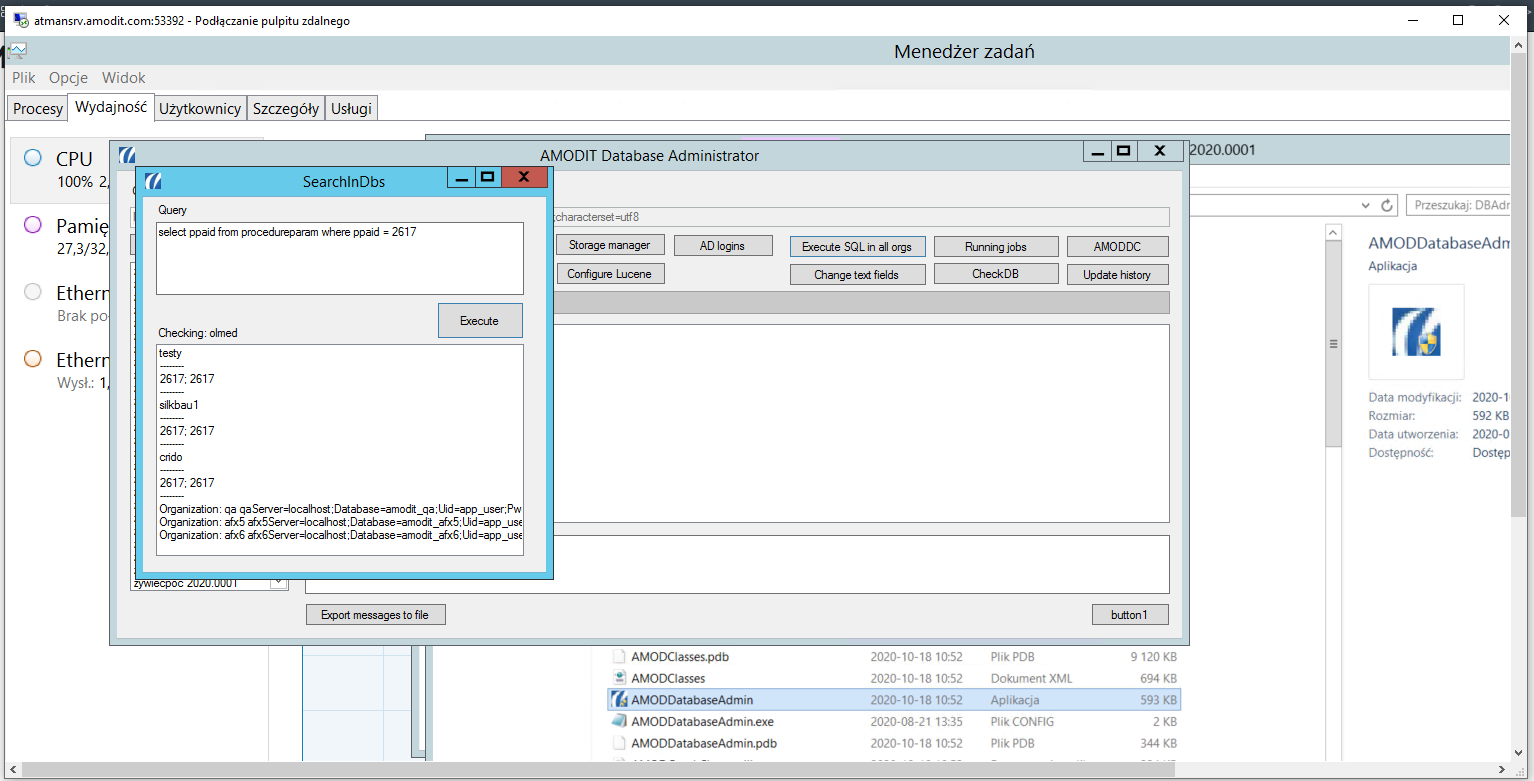The height and width of the screenshot is (781, 1534).
Task: Open the Plik menu in Task Manager
Action: [x=24, y=77]
